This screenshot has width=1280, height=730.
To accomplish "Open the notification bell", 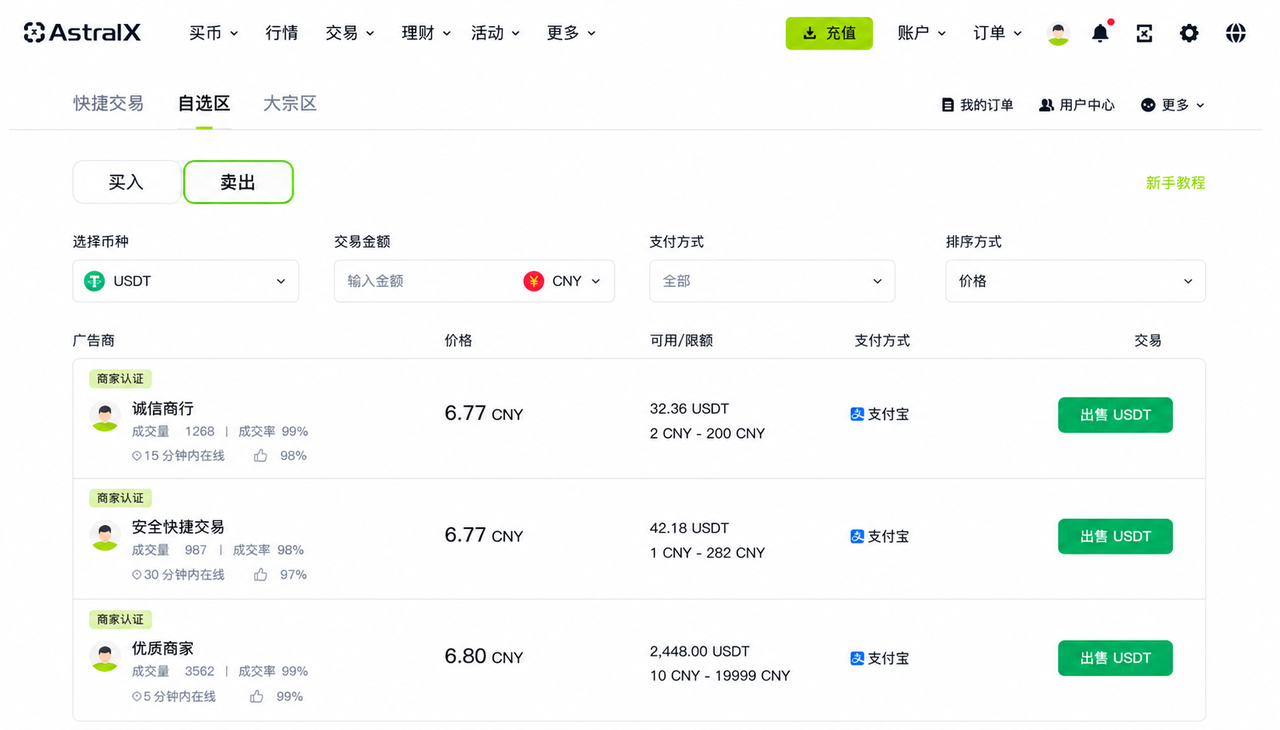I will point(1100,33).
